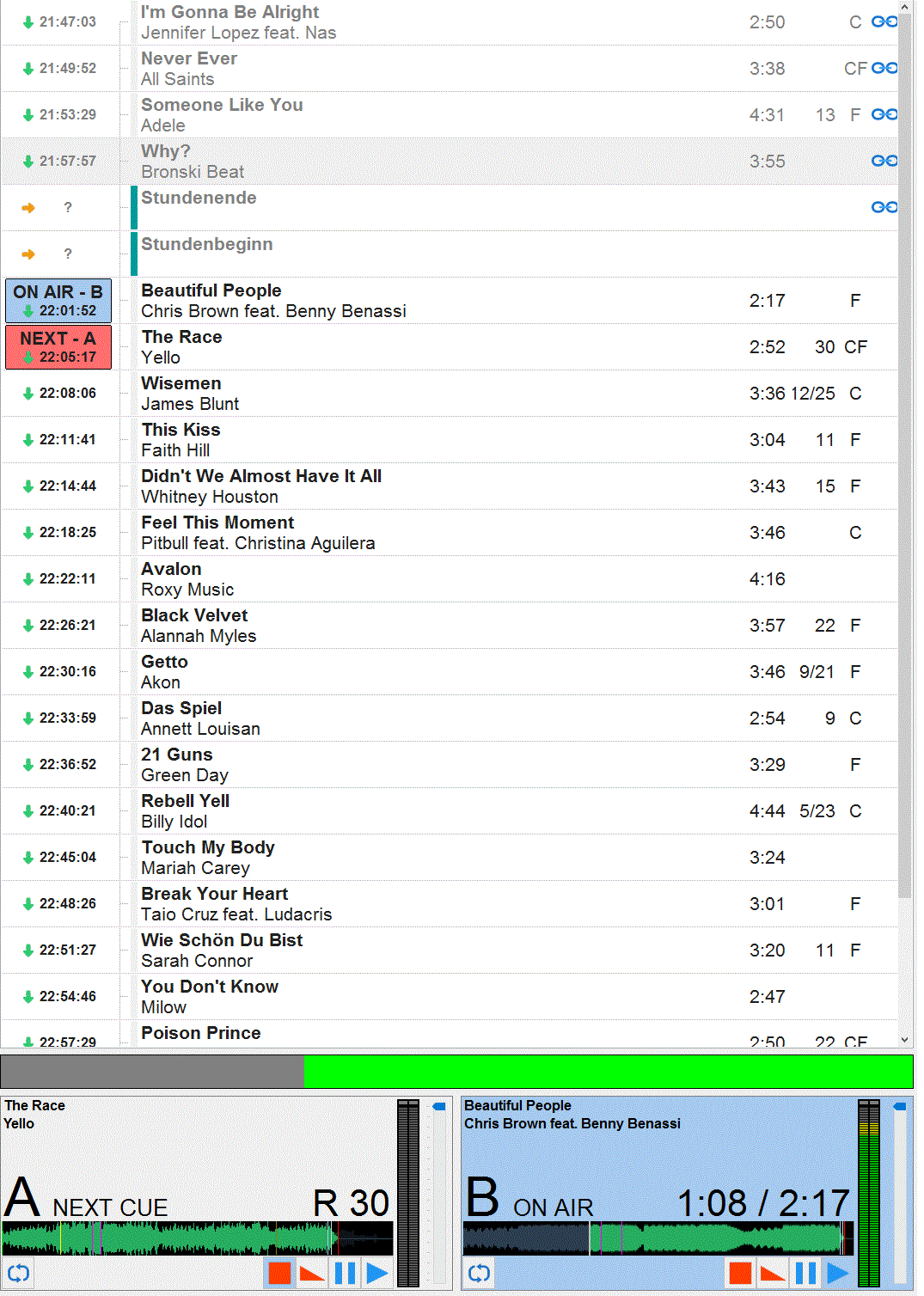The height and width of the screenshot is (1296, 924).
Task: Click the playlist progress bar
Action: 456,1072
